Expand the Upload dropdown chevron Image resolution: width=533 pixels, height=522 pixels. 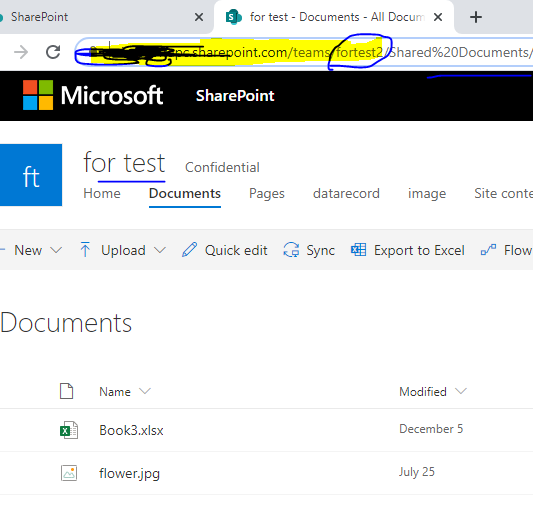coord(160,250)
